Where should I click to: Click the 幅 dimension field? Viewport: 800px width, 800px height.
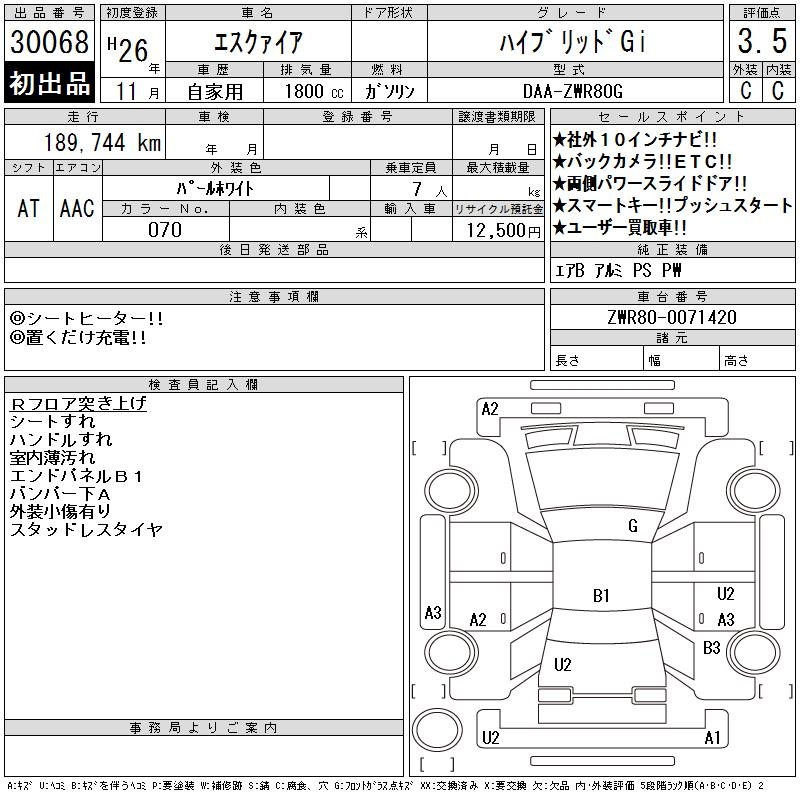pyautogui.click(x=682, y=357)
